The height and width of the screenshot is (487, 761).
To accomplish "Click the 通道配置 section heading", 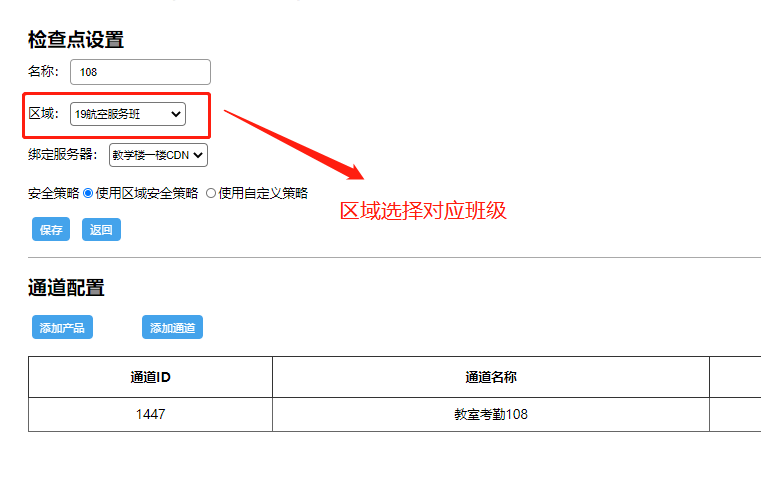I will click(x=66, y=288).
